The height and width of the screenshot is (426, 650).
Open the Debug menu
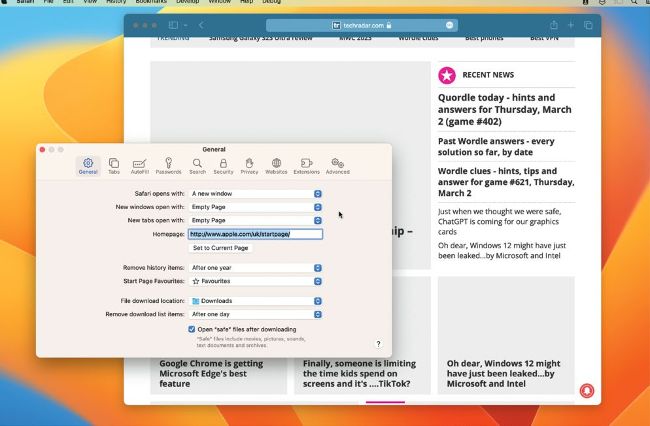[x=272, y=2]
